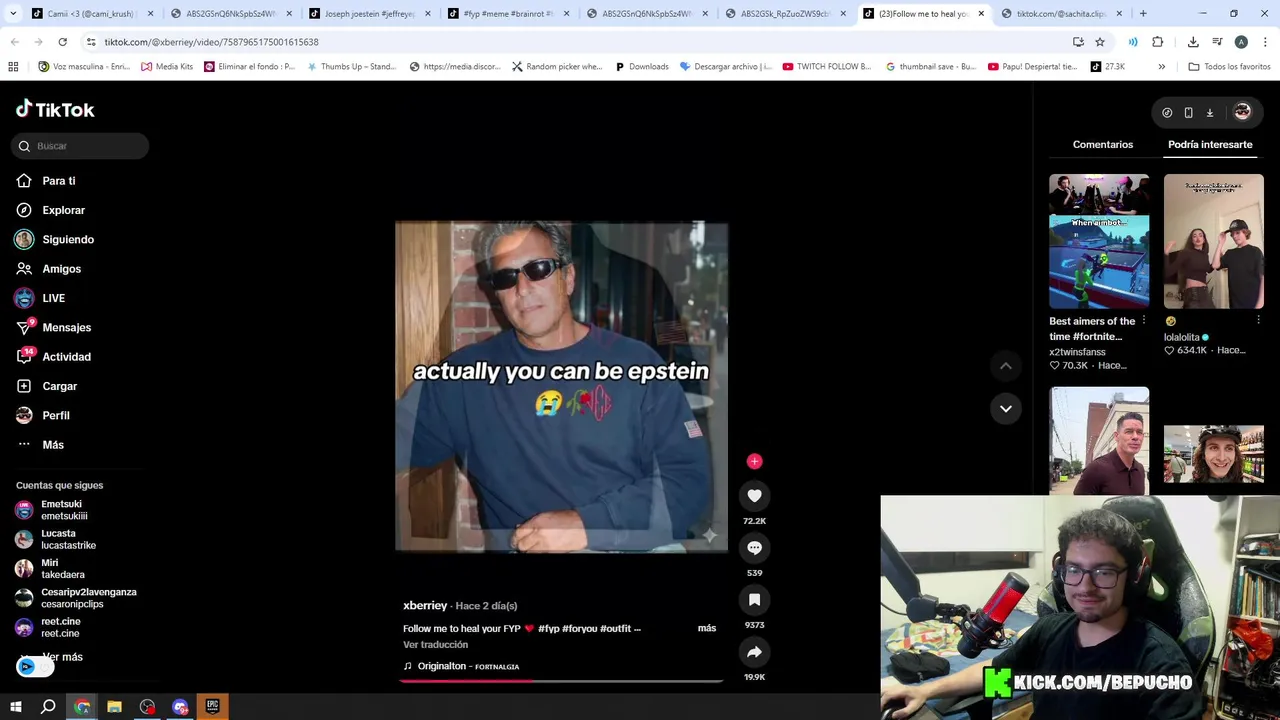Viewport: 1280px width, 720px height.
Task: Open the Best aimers Fortnite video thumbnail
Action: 1099,242
